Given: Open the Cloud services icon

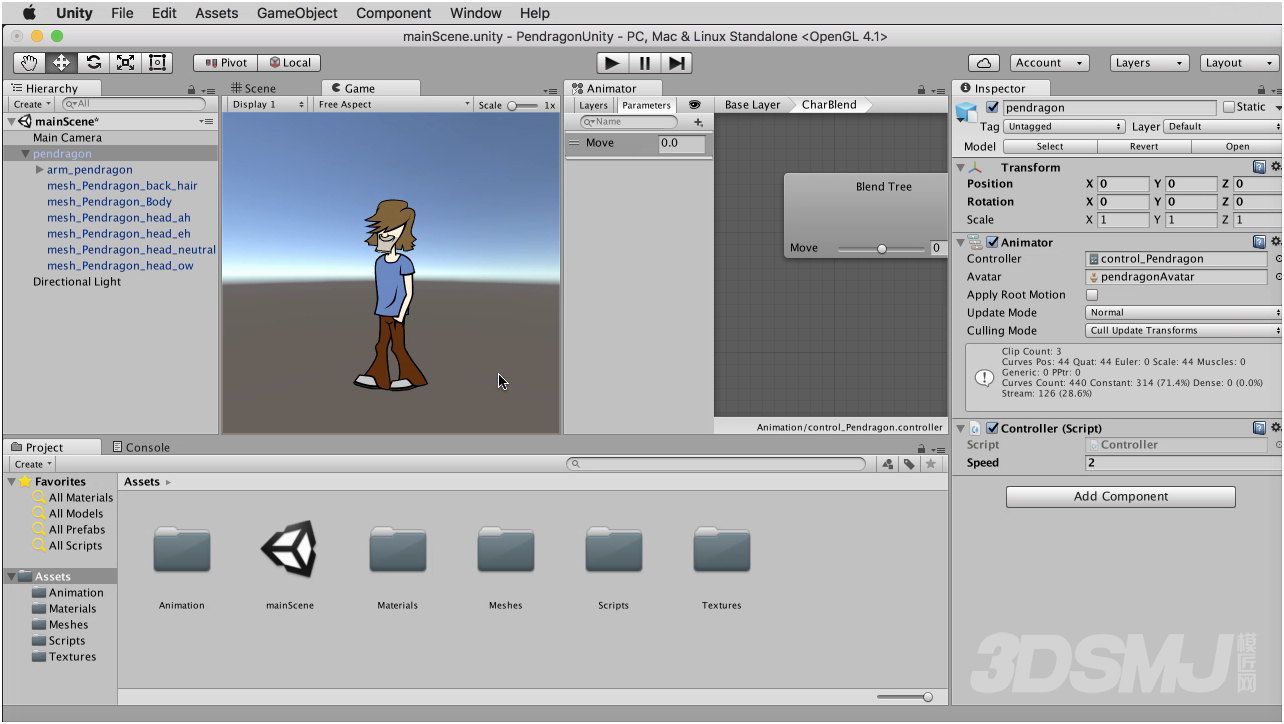Looking at the screenshot, I should pyautogui.click(x=984, y=62).
